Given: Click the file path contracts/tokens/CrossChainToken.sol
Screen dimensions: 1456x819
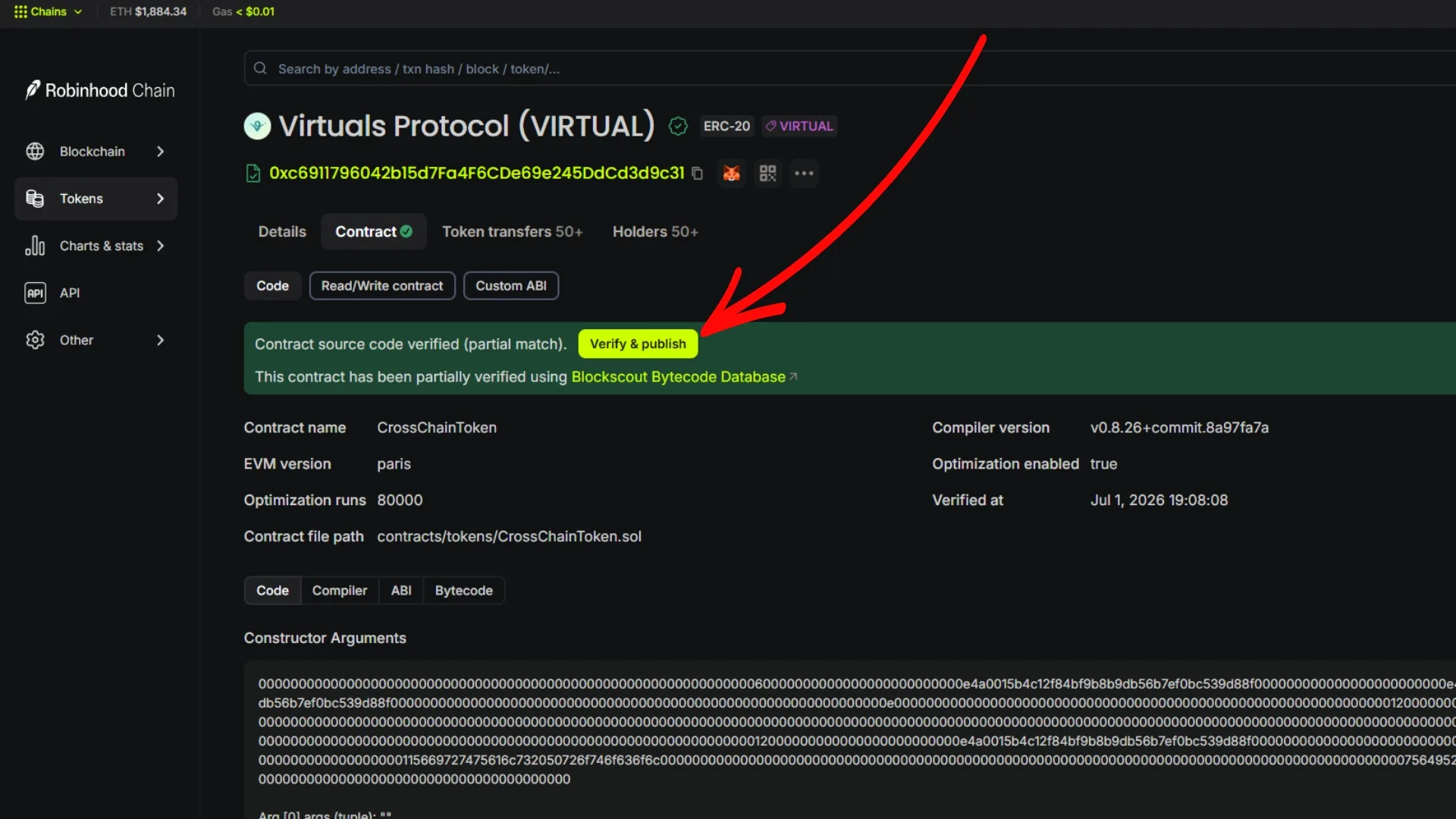Looking at the screenshot, I should point(509,537).
